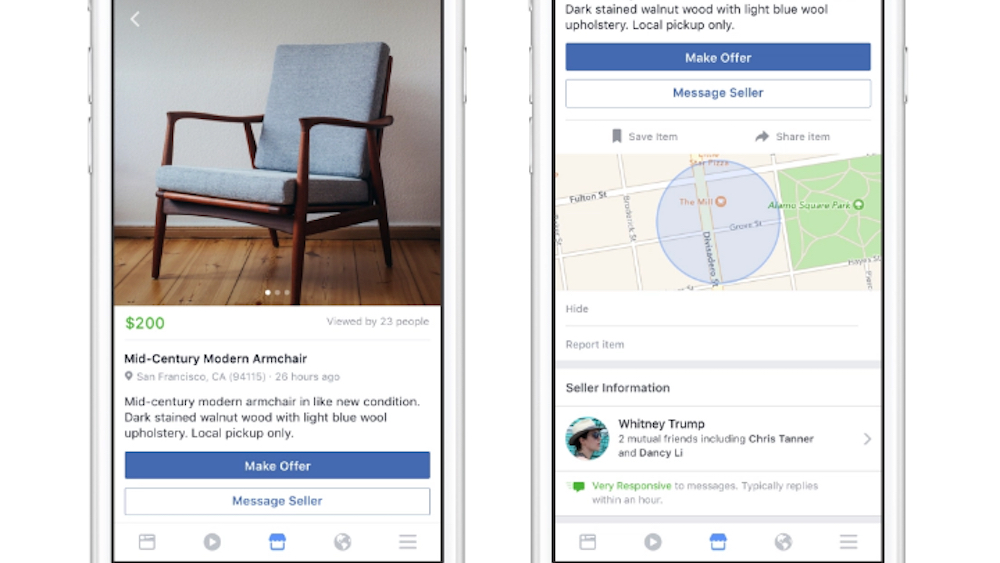The width and height of the screenshot is (1000, 563).
Task: Save Item with the bookmark icon
Action: [x=644, y=136]
